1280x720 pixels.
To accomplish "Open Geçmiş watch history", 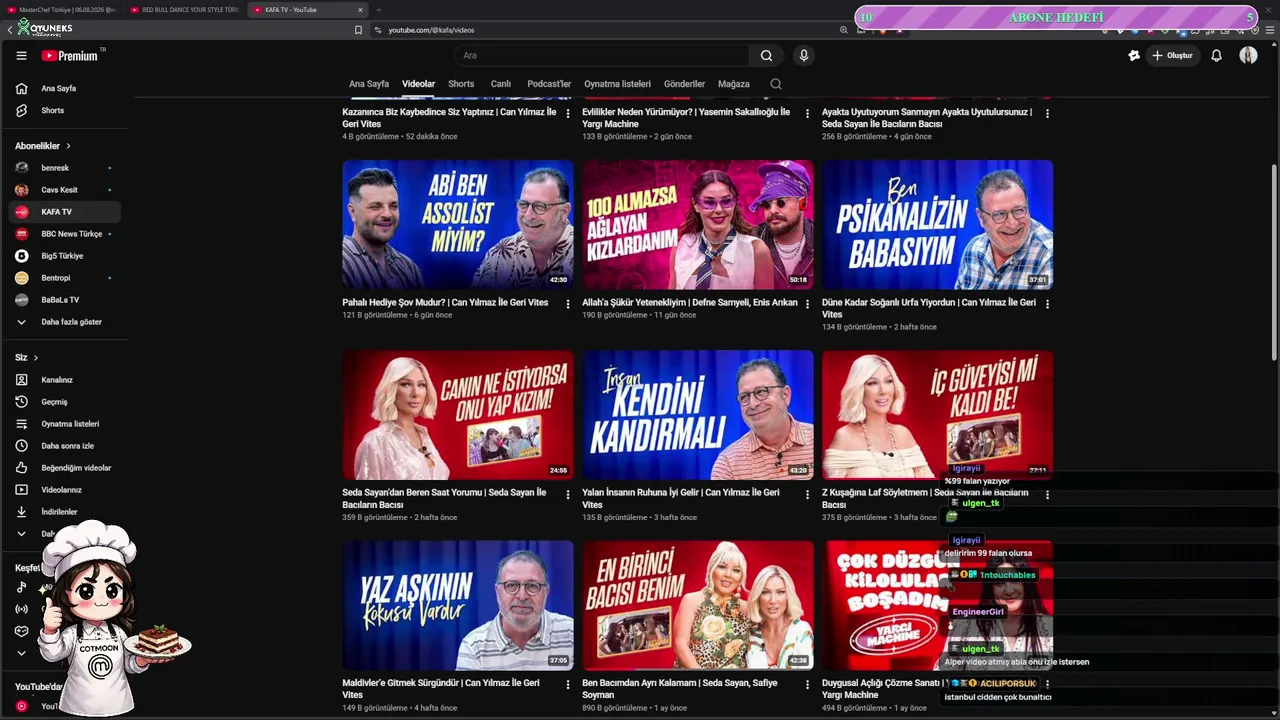I will point(65,402).
